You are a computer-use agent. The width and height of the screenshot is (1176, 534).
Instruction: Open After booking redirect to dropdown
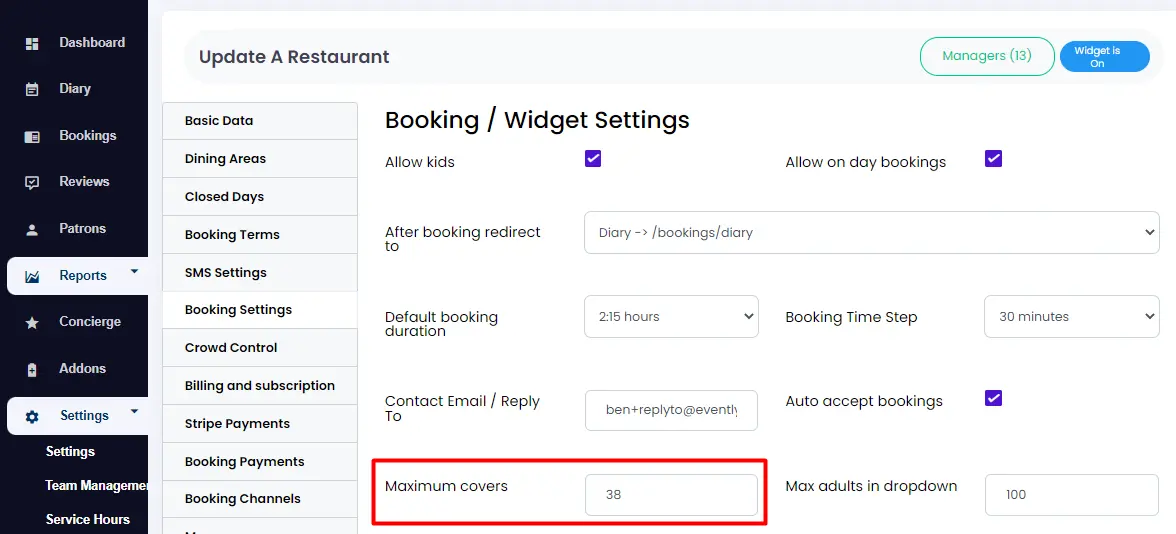pos(872,232)
